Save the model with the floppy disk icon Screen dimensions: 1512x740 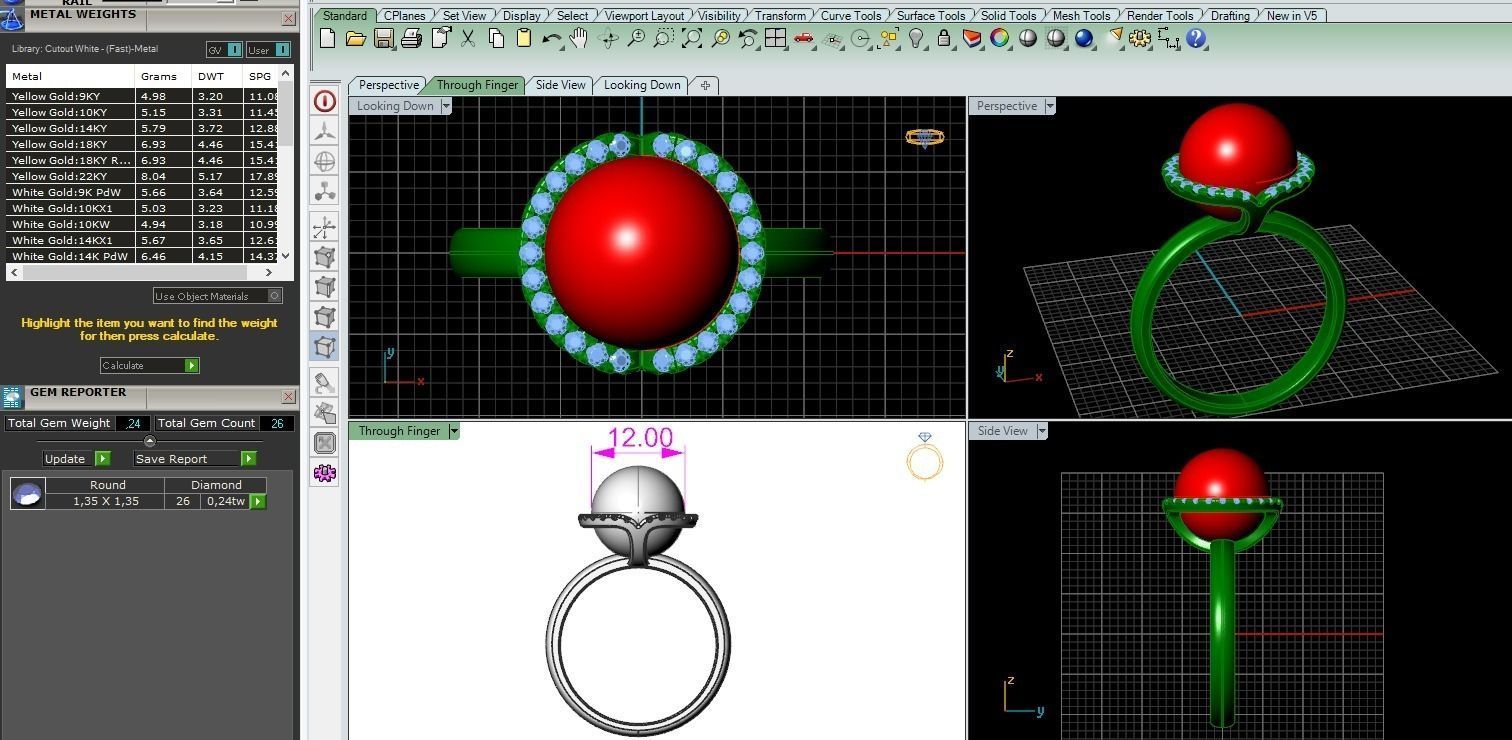[x=383, y=39]
